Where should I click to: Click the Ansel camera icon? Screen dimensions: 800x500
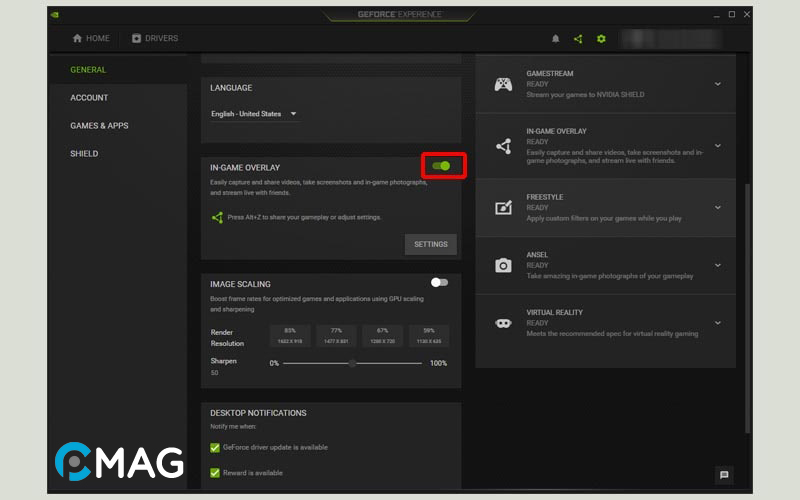tap(503, 265)
